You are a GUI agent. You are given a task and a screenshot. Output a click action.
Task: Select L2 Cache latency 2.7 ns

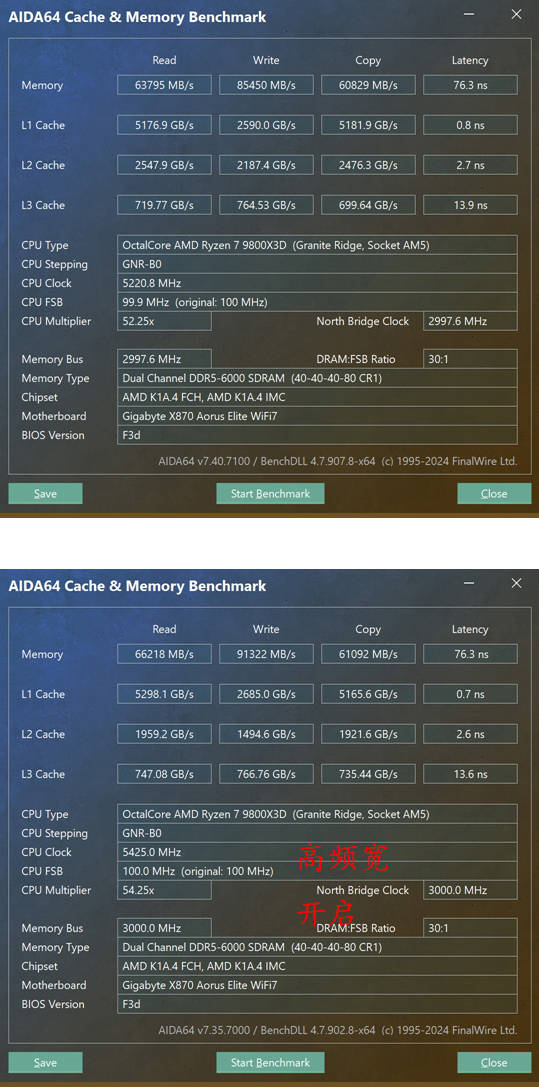(x=470, y=165)
